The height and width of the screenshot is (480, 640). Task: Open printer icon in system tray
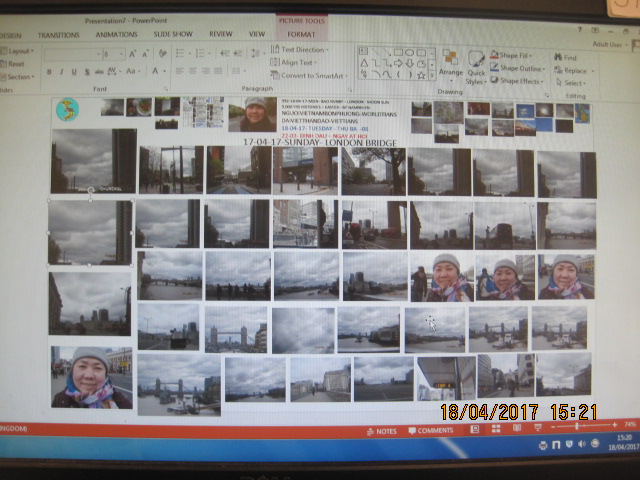point(543,445)
